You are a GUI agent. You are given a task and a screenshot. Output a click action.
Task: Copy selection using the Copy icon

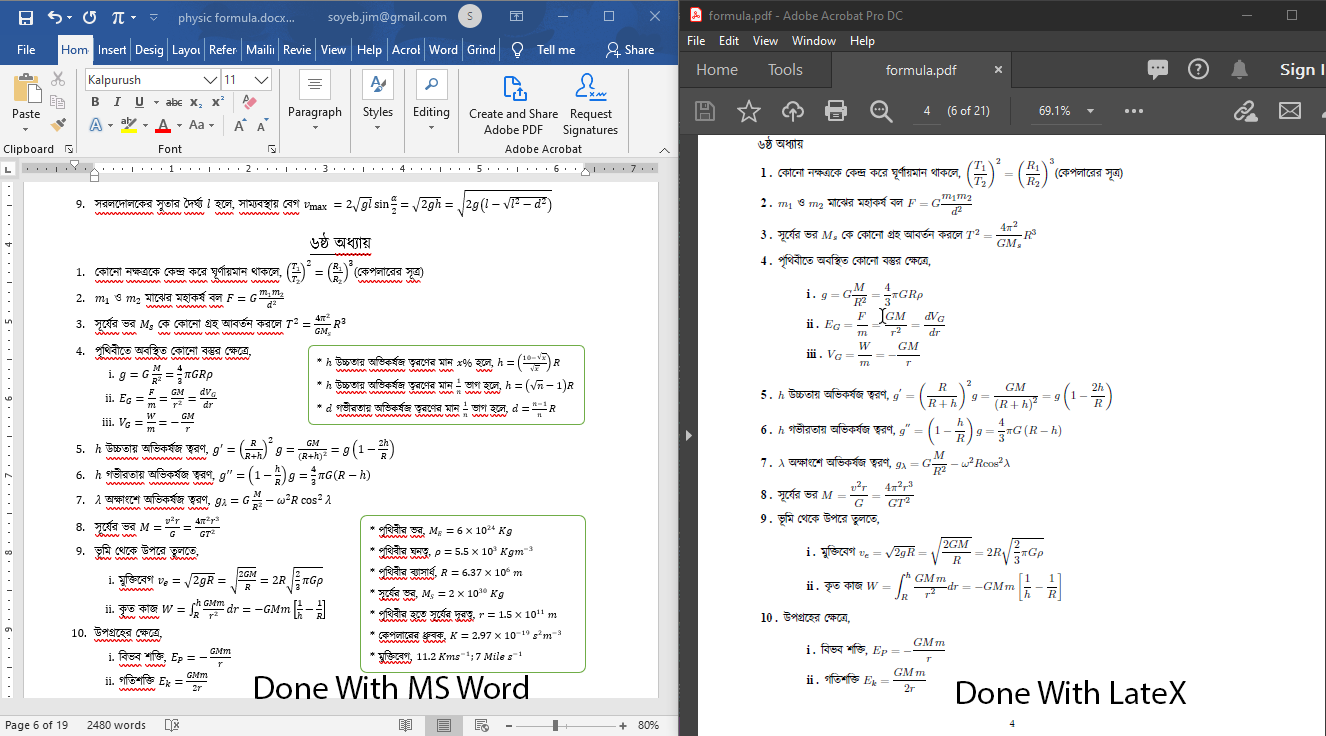[58, 102]
